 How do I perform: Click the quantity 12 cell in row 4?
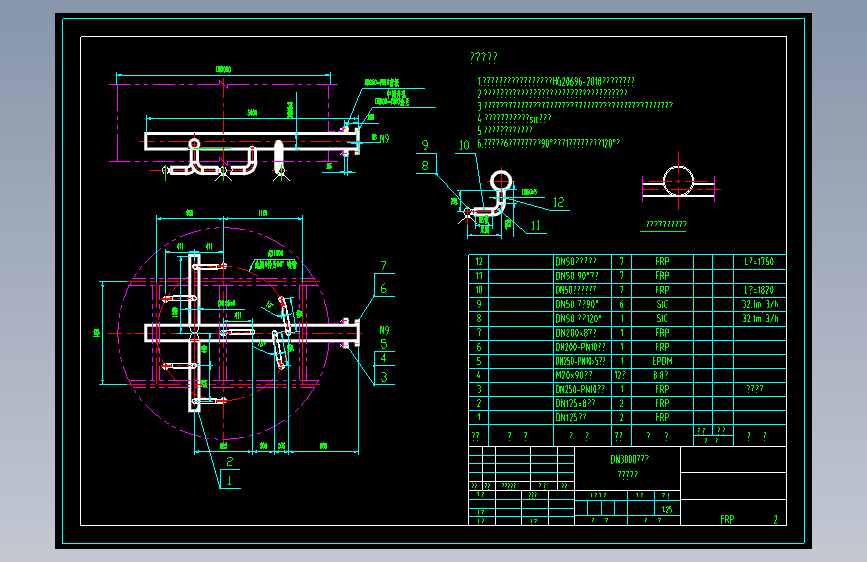pos(620,375)
